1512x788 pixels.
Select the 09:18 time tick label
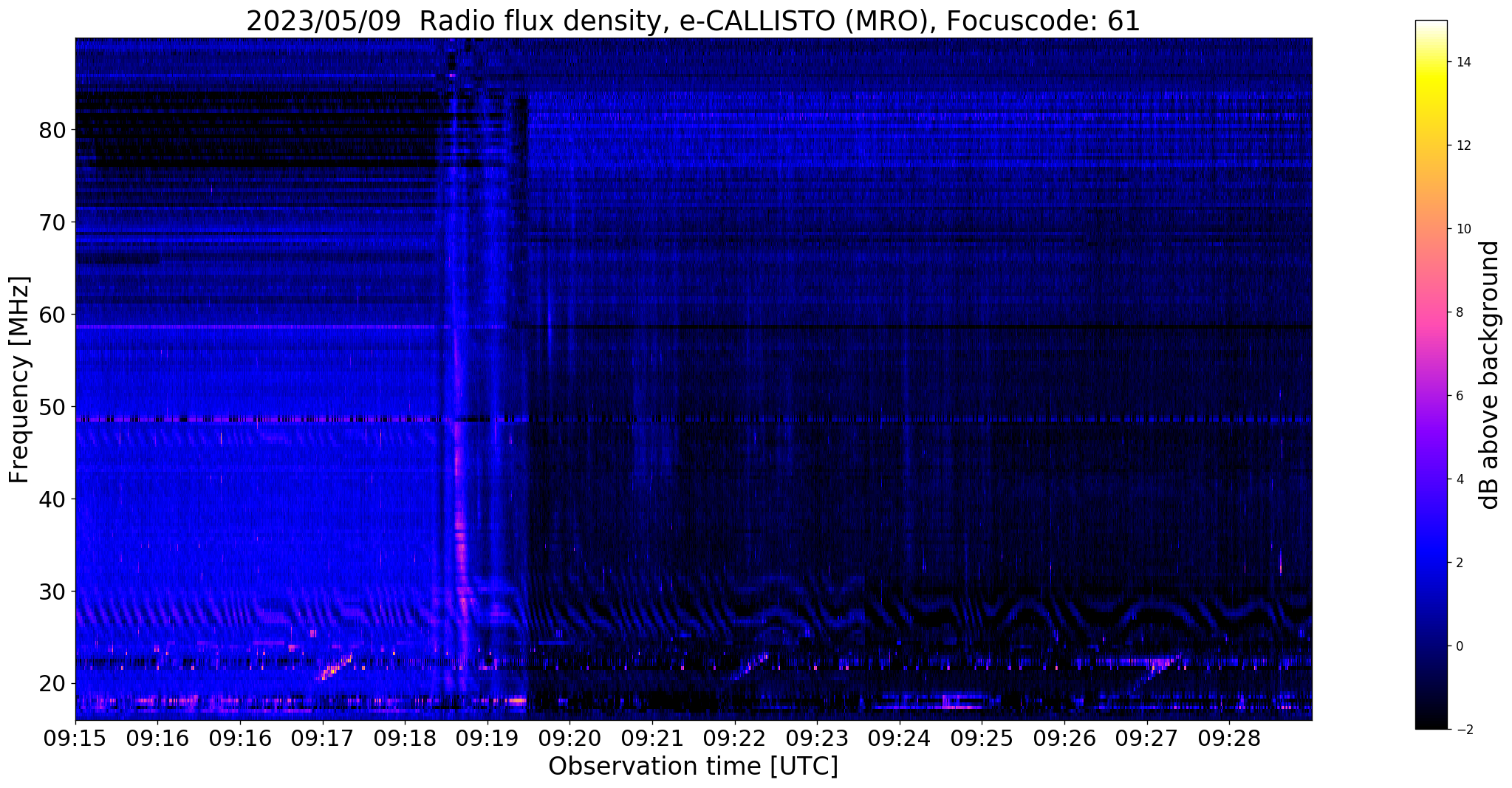click(x=405, y=739)
